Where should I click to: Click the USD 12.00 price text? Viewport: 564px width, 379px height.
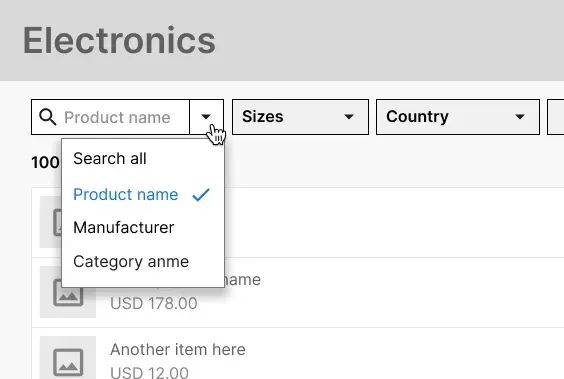[149, 373]
